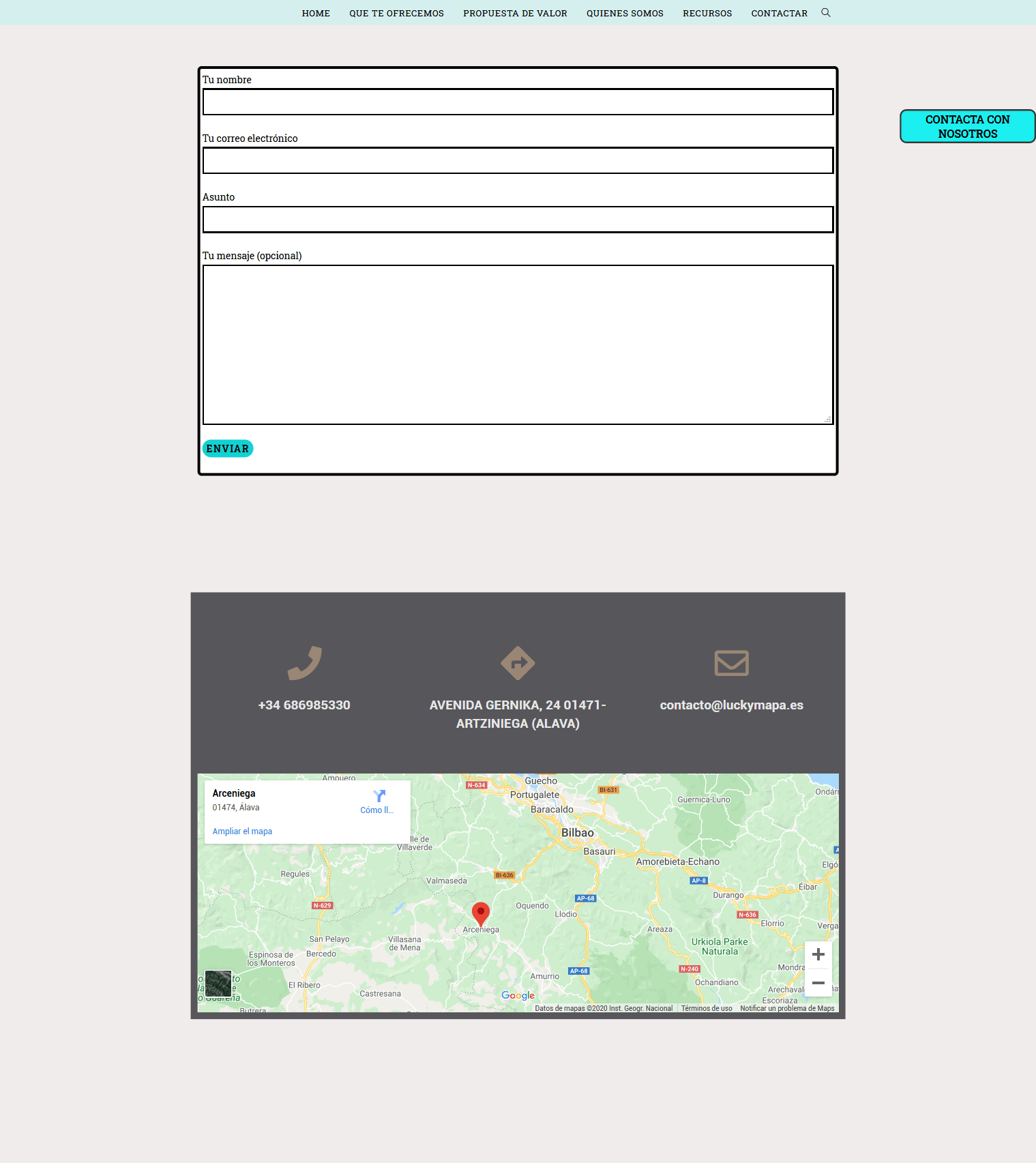Click 'Valmaseda' label on the map
Screen dimensions: 1036x1163
click(x=447, y=881)
